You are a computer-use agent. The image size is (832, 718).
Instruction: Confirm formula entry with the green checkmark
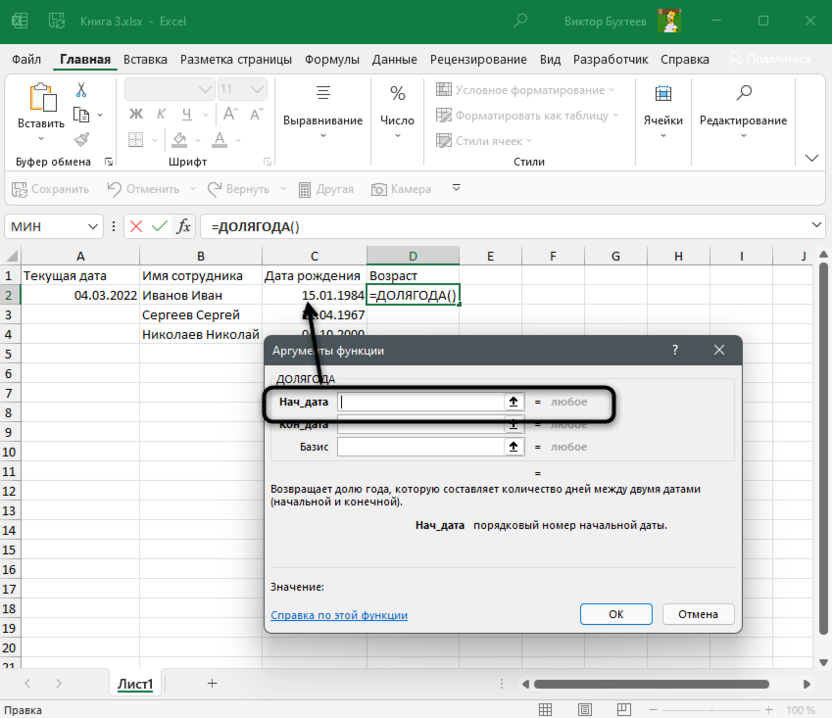tap(159, 227)
